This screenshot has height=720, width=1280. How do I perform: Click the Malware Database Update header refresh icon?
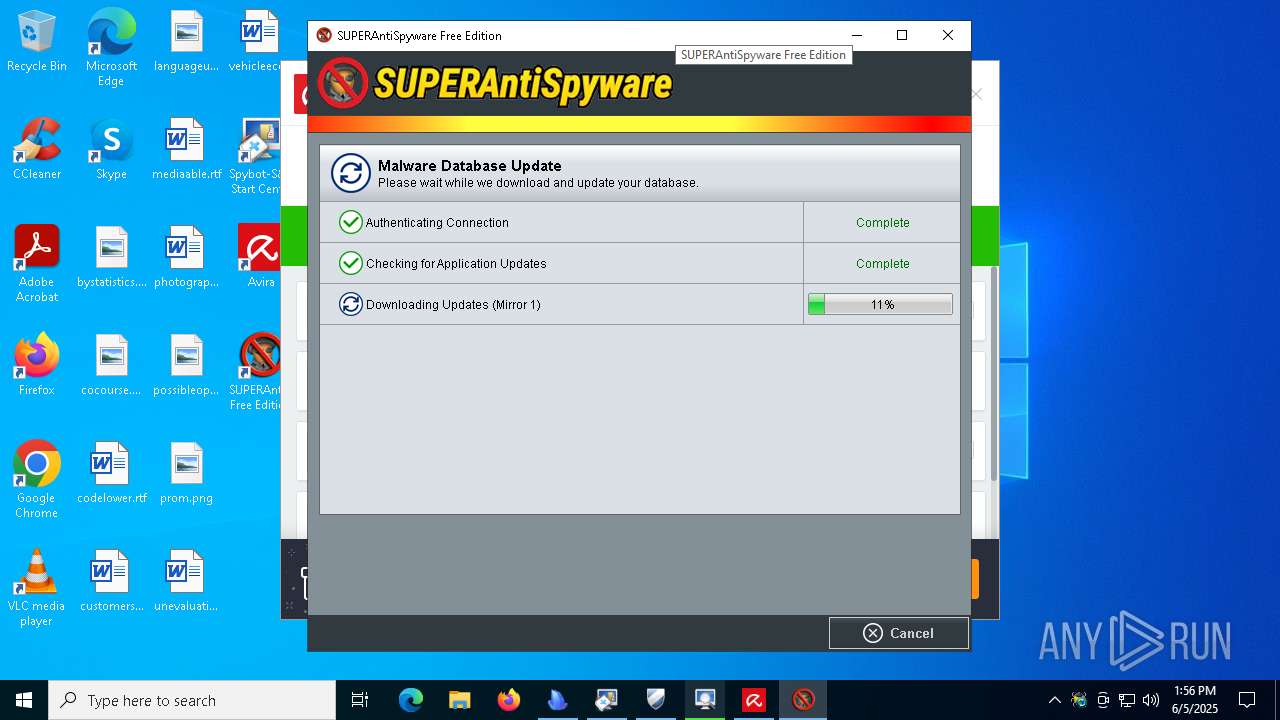(351, 173)
